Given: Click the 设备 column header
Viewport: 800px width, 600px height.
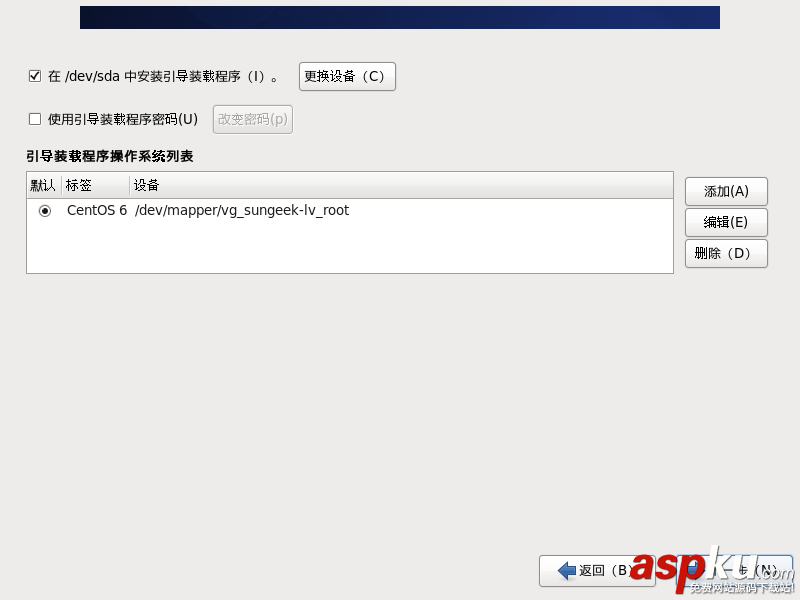Looking at the screenshot, I should [x=146, y=185].
